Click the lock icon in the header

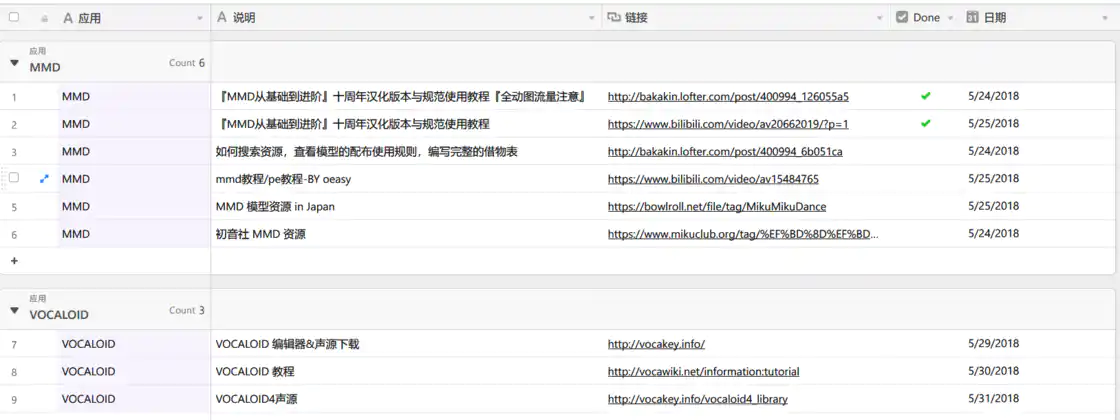(x=45, y=19)
